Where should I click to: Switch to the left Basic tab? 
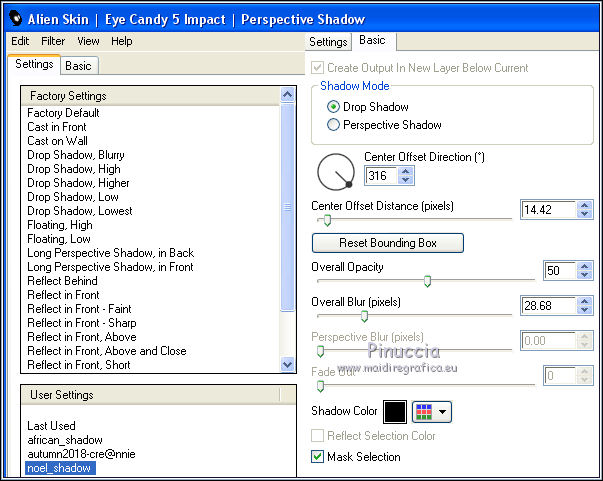click(78, 66)
